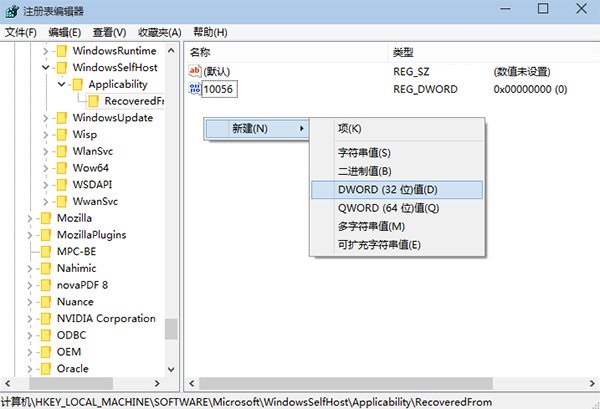Open the 收藏夹(A) menu
The image size is (600, 409).
[x=159, y=33]
